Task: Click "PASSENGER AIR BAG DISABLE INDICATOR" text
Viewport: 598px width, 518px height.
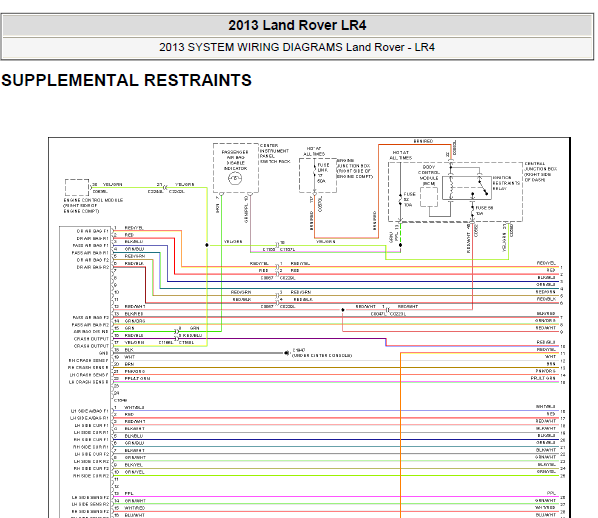Action: click(235, 160)
